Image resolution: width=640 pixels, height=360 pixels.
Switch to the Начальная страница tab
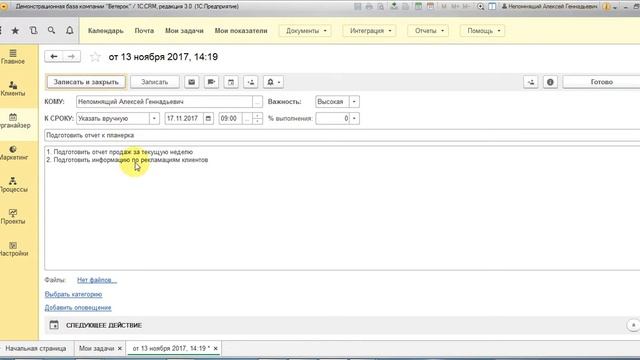pos(36,349)
